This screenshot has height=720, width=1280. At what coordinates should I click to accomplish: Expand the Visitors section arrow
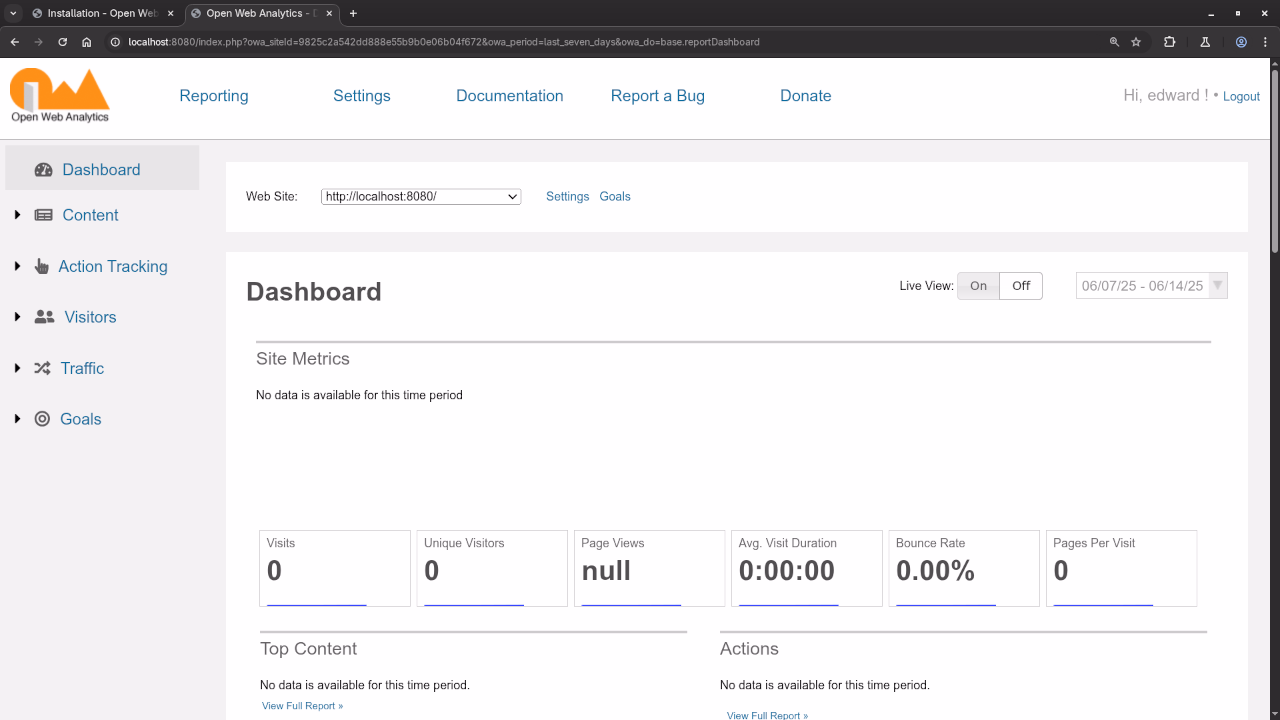point(17,317)
